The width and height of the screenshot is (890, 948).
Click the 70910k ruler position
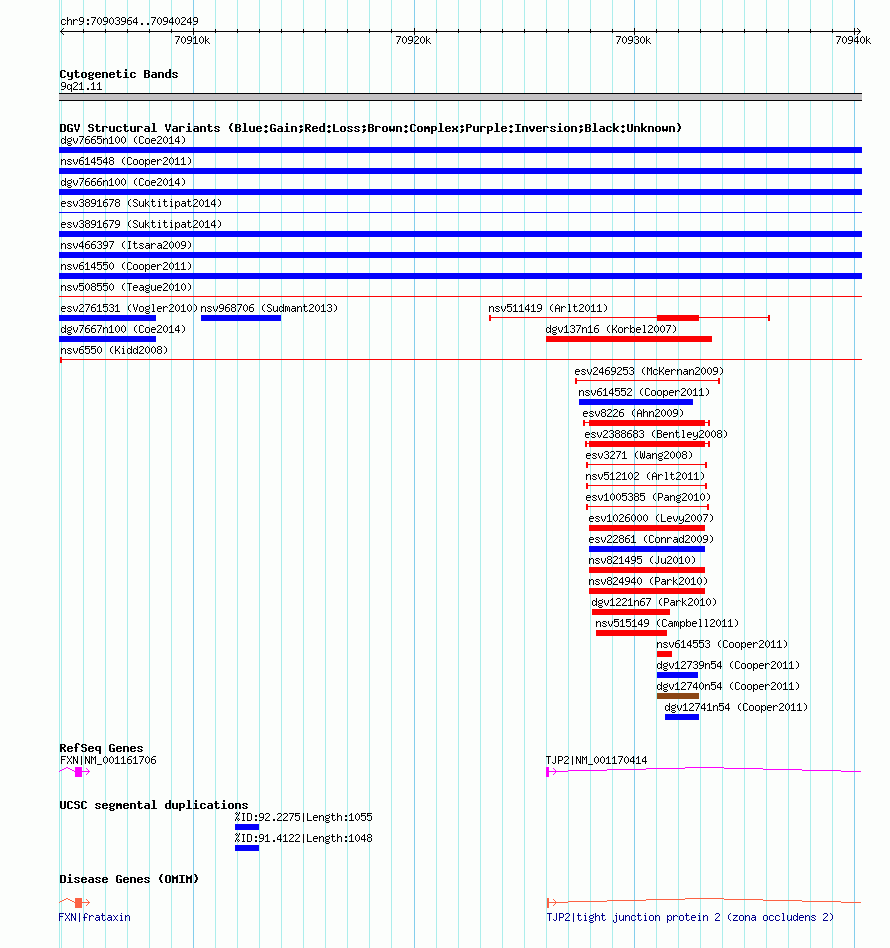[x=192, y=41]
